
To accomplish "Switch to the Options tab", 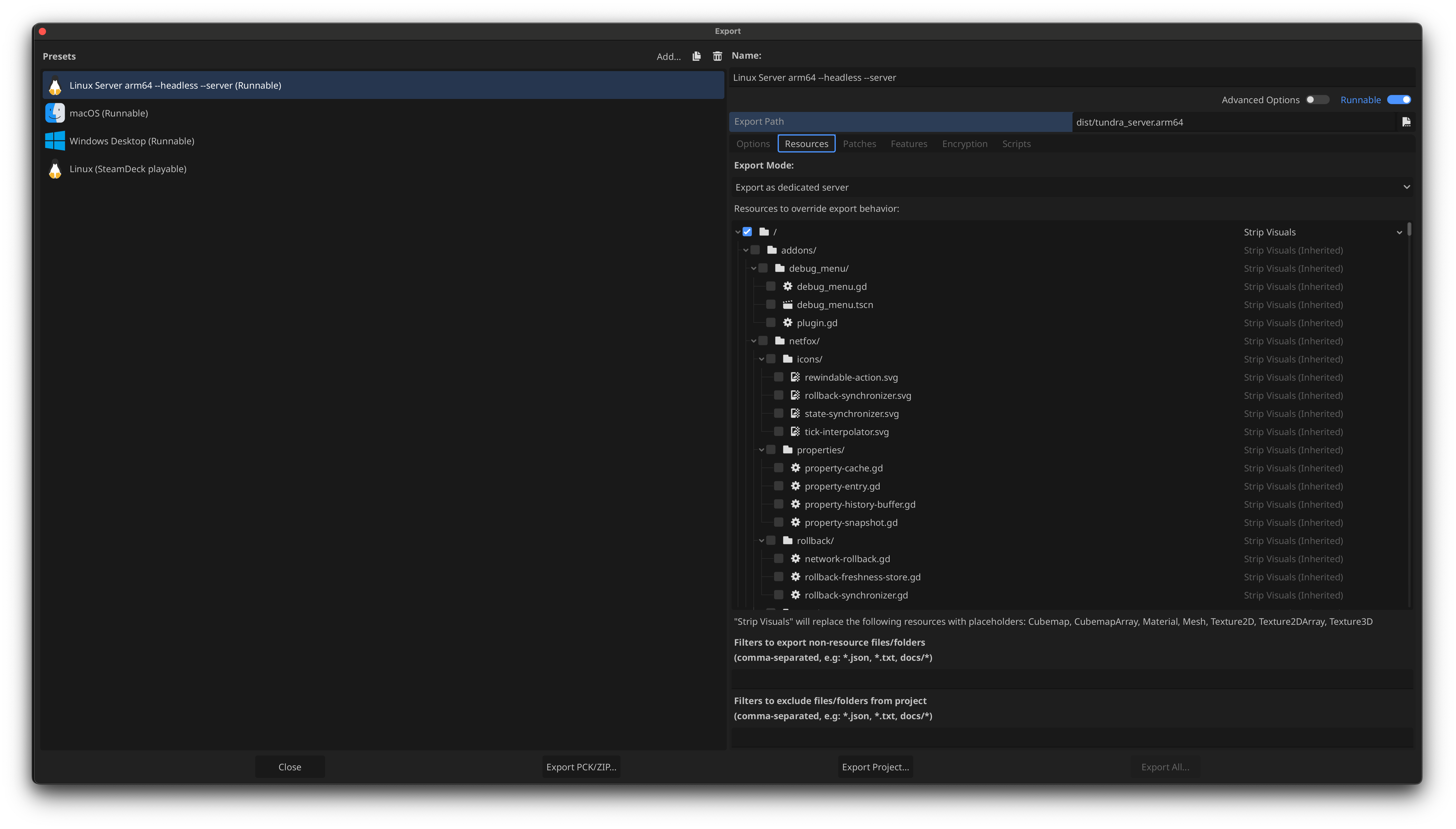I will coord(753,144).
